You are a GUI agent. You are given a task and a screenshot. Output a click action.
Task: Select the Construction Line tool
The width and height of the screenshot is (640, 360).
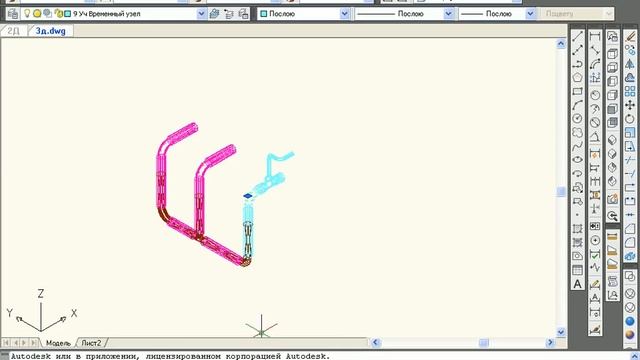pyautogui.click(x=577, y=50)
